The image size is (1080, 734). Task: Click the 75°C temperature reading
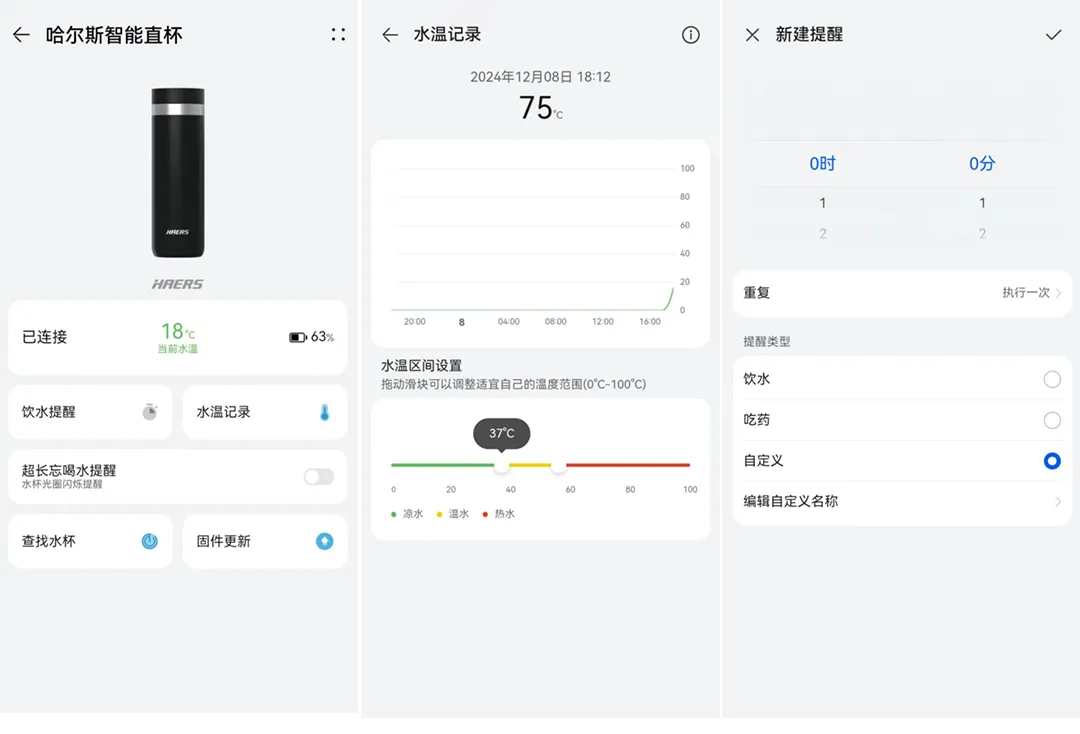click(x=541, y=108)
